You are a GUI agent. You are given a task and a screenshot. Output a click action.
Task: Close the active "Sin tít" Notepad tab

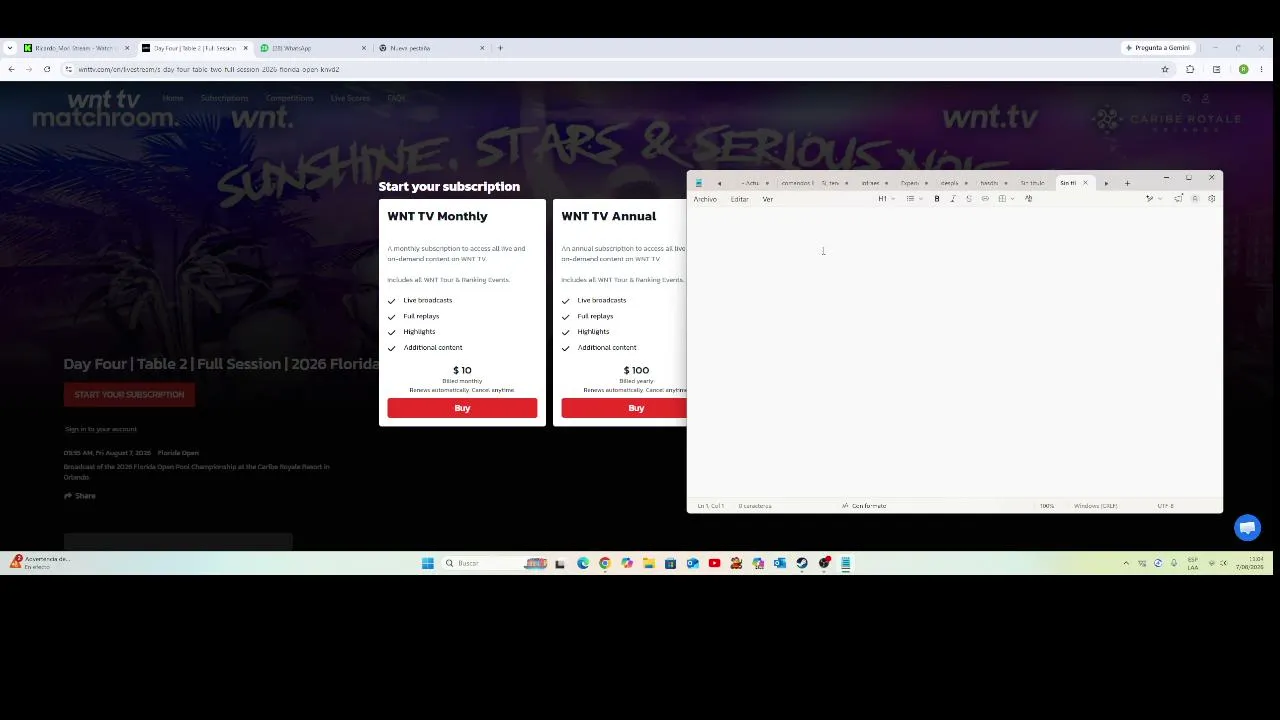pyautogui.click(x=1085, y=183)
